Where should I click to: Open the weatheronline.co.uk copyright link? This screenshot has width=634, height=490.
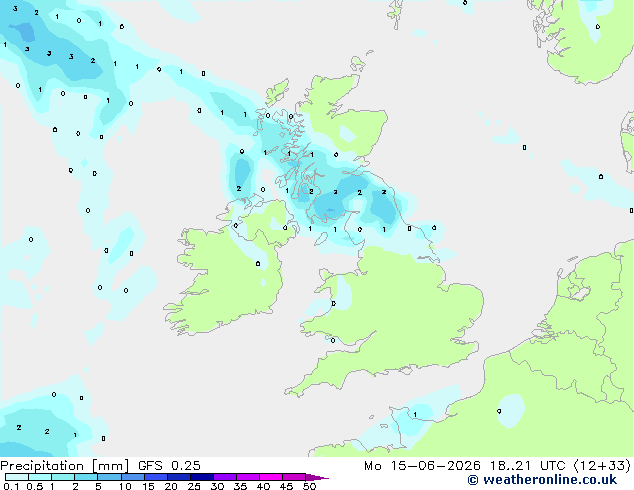[x=542, y=480]
